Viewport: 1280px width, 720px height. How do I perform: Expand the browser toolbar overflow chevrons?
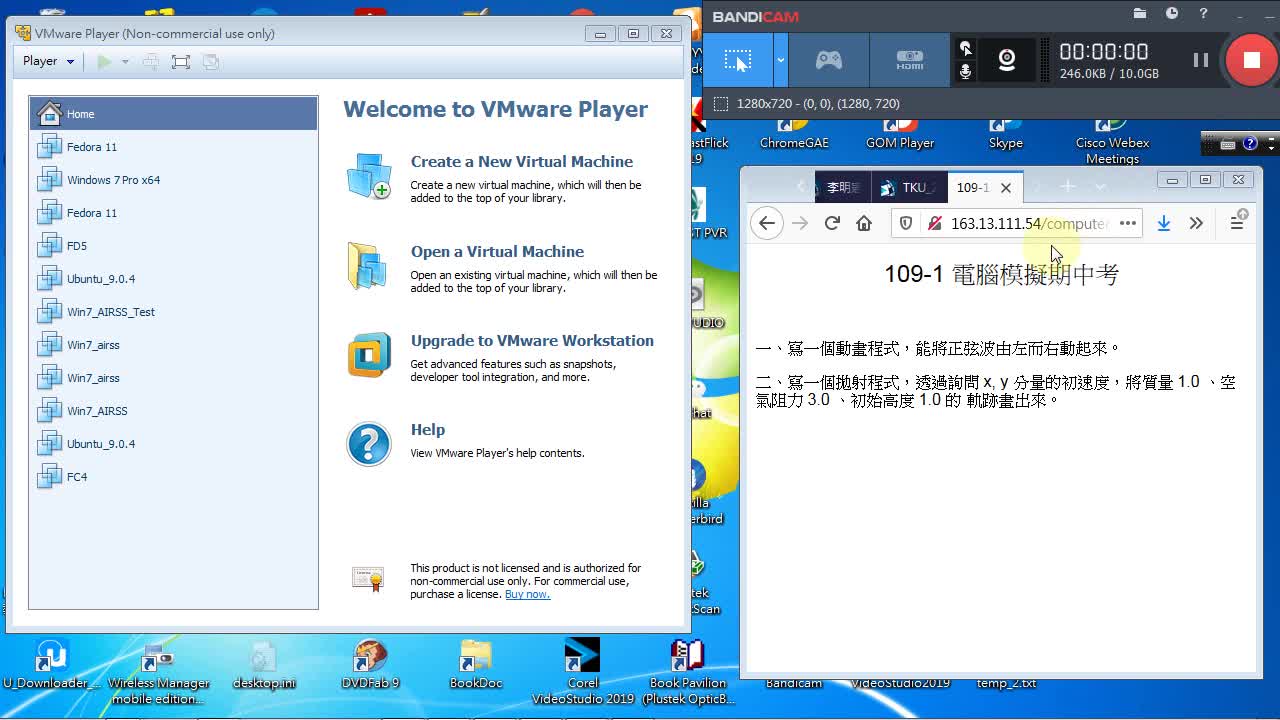[x=1196, y=224]
